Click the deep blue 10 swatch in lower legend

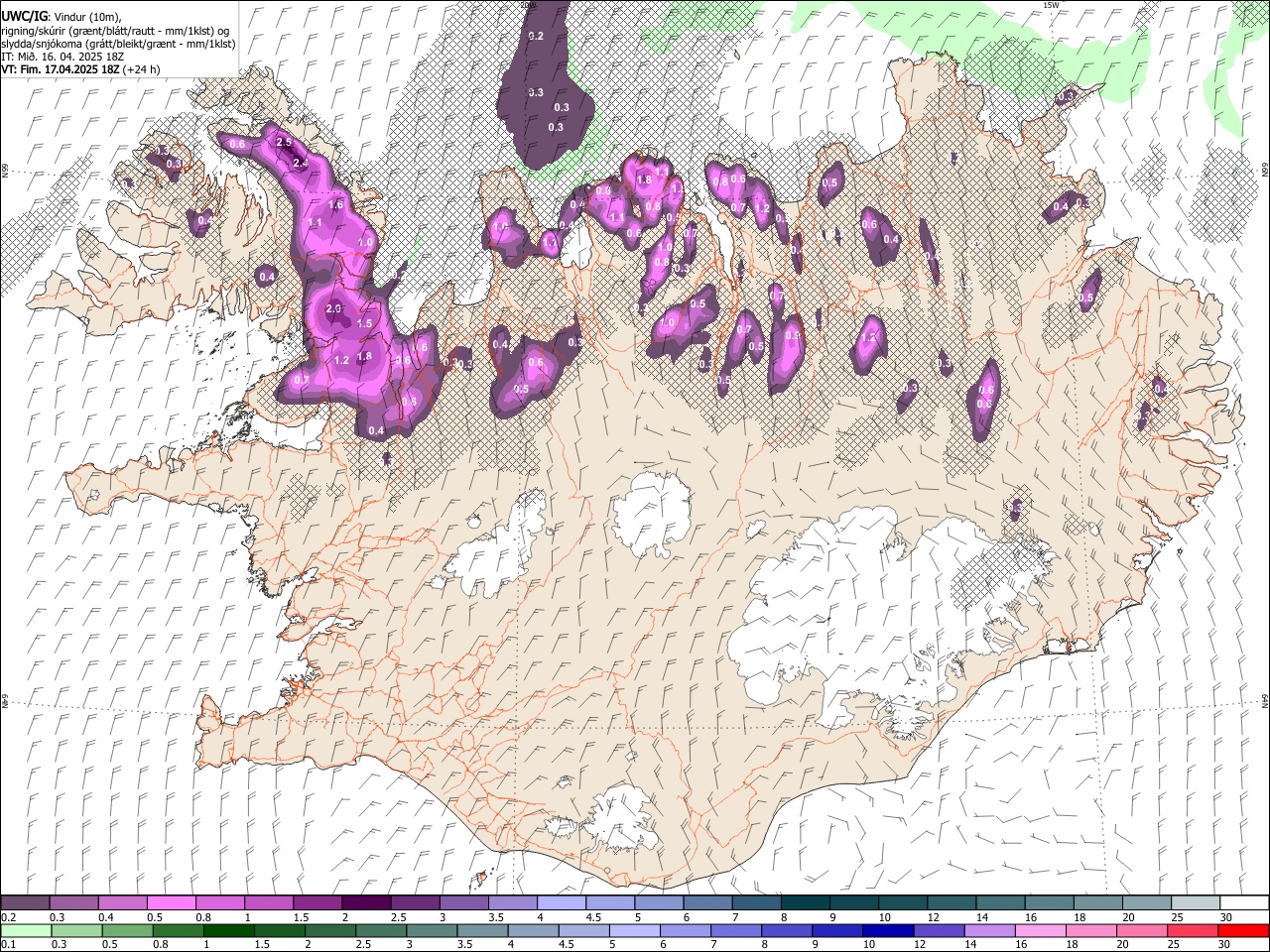[x=887, y=931]
